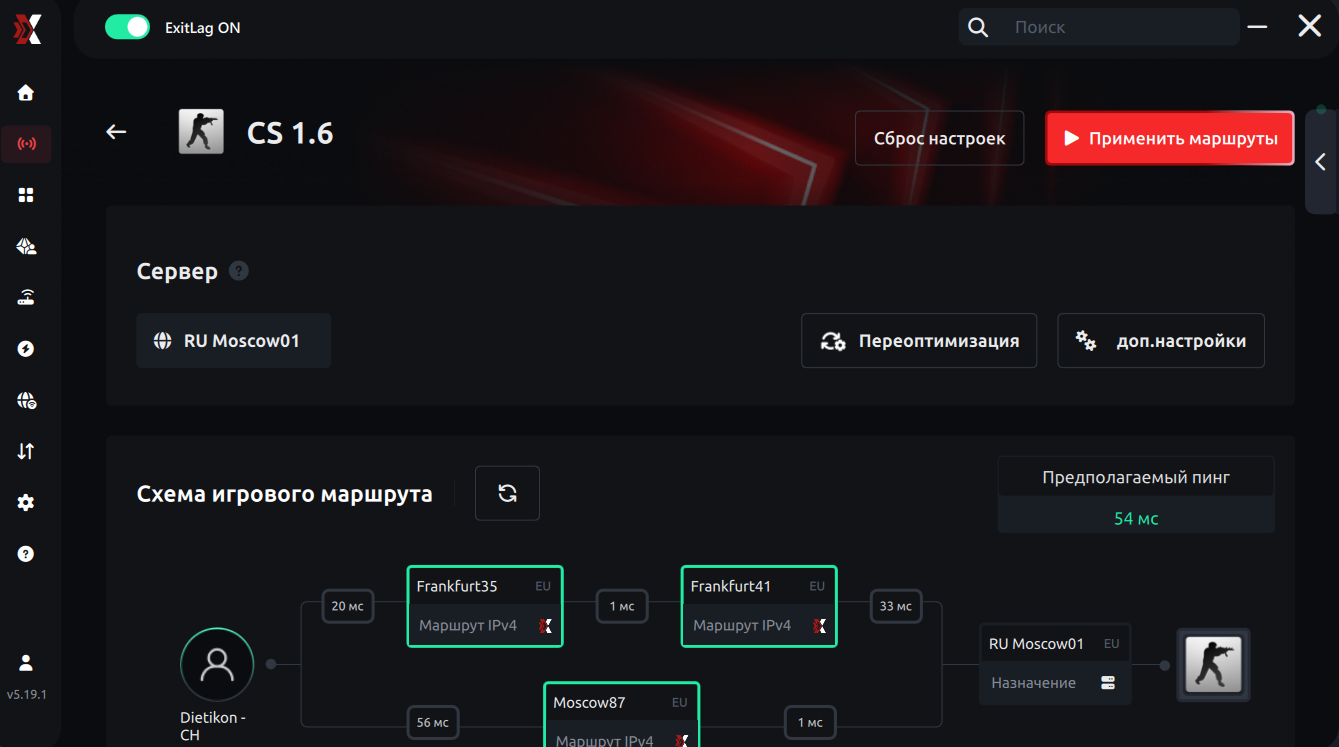Open the up-down arrows traffic icon
Image resolution: width=1339 pixels, height=747 pixels.
(26, 451)
